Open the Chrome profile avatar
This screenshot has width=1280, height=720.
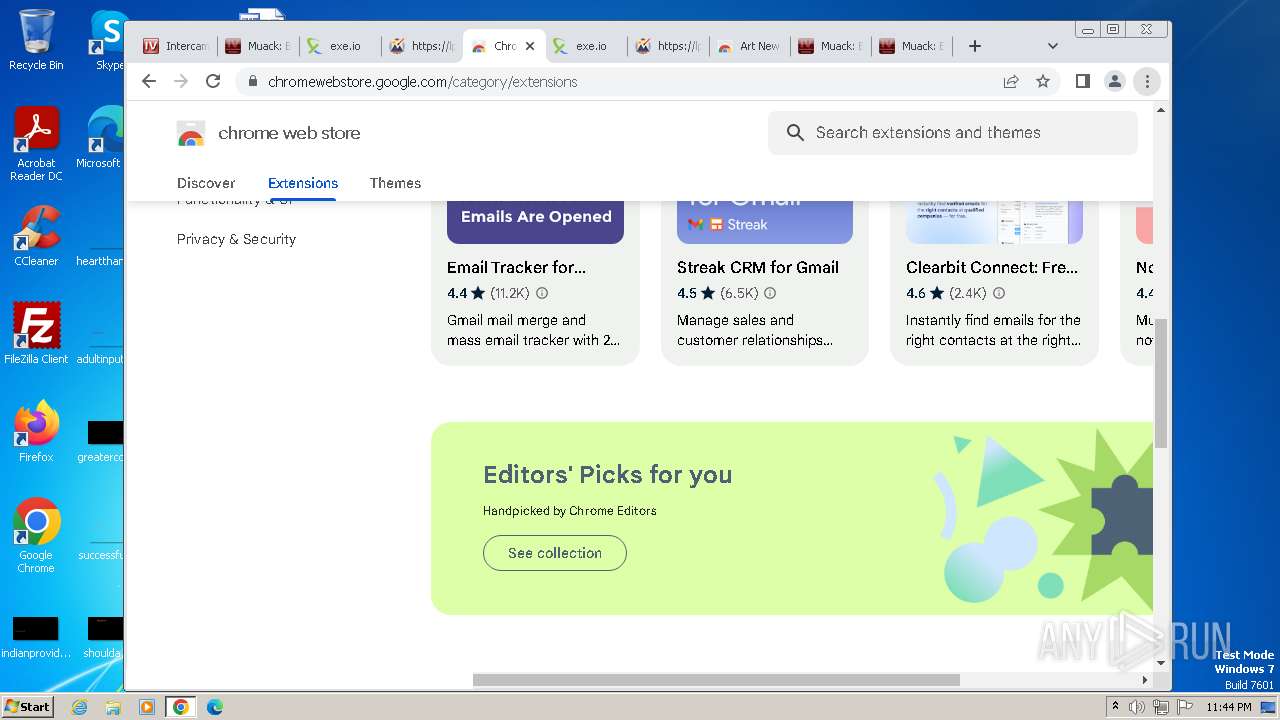pyautogui.click(x=1114, y=82)
